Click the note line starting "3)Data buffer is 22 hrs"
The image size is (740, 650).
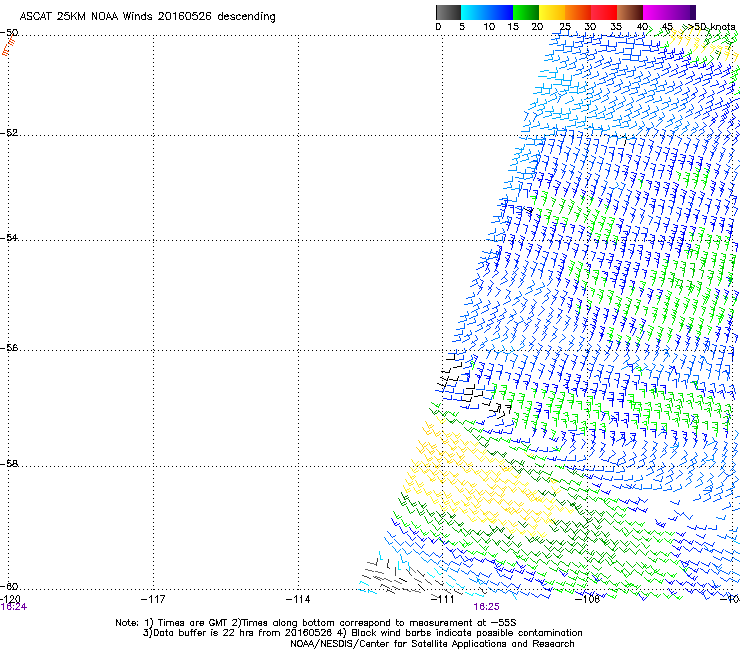point(362,633)
